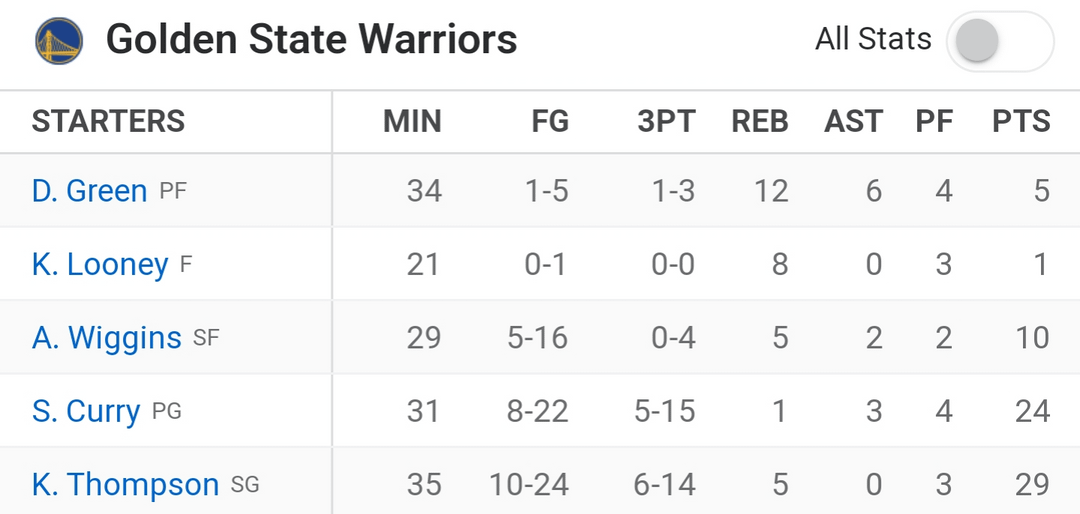Open A. Wiggins player page
This screenshot has height=514, width=1080.
pos(106,338)
